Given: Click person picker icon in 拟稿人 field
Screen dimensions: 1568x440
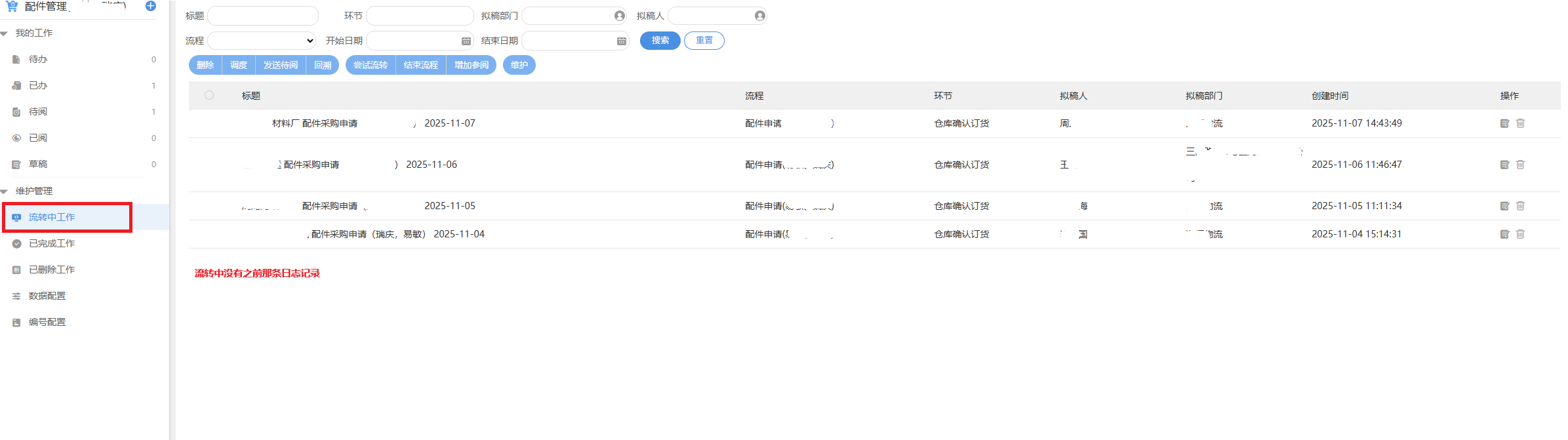Looking at the screenshot, I should coord(759,16).
